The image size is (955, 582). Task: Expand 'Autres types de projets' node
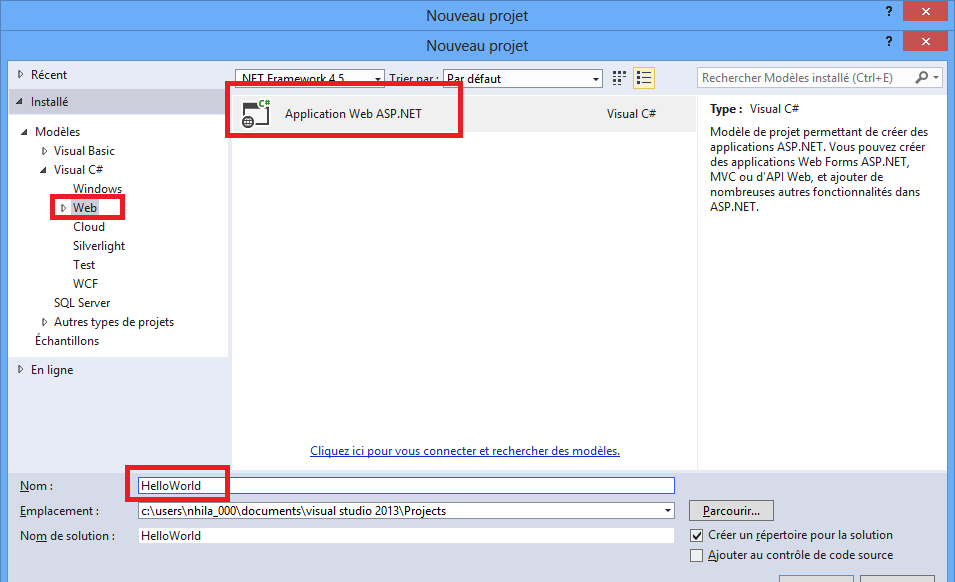[44, 321]
